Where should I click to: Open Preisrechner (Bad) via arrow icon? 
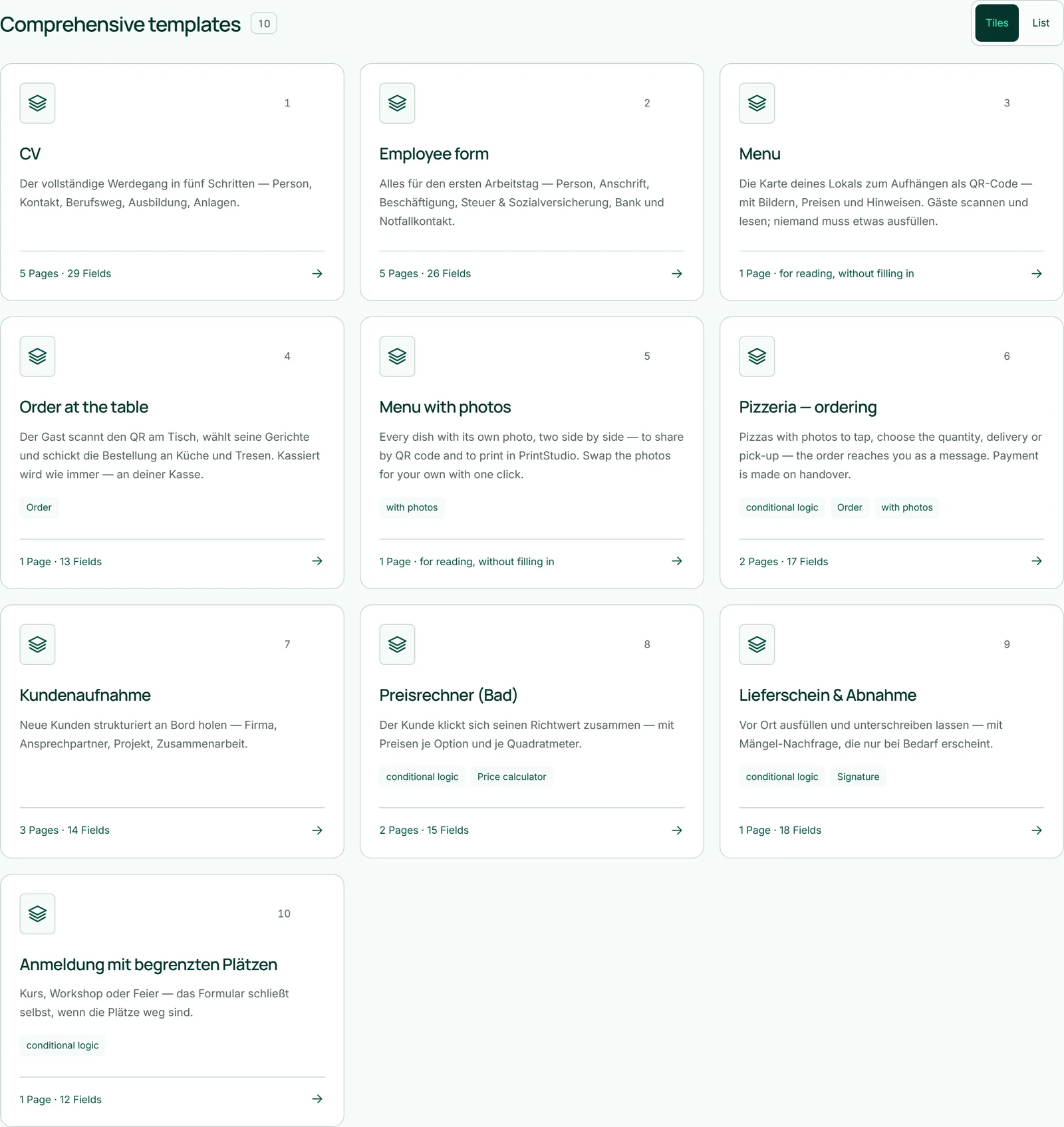coord(677,830)
